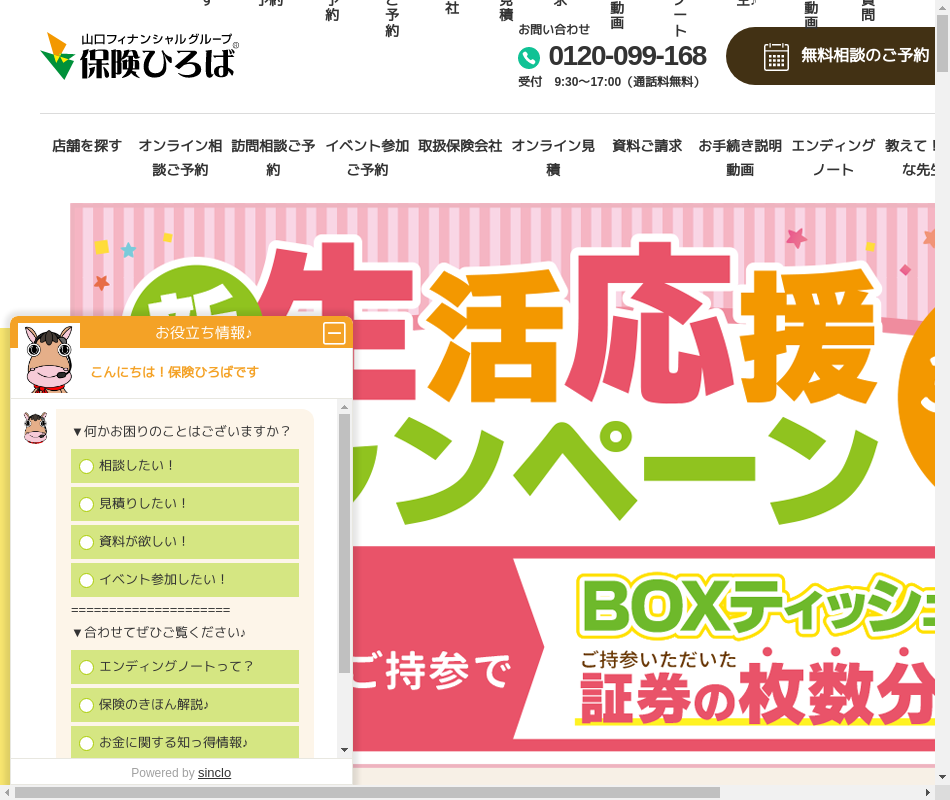Pick the エンディングノートって？ option

(x=87, y=667)
